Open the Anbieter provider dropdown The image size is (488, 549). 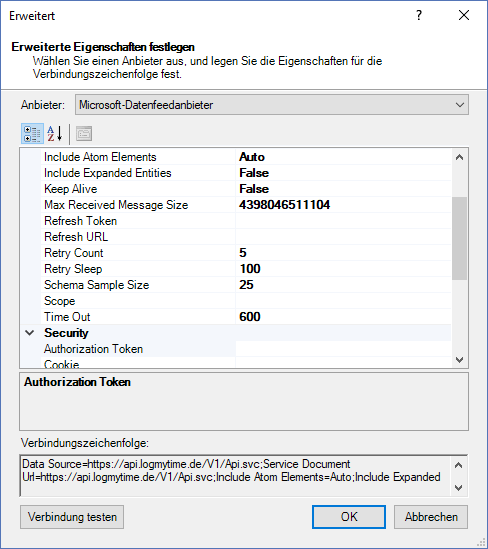[272, 105]
